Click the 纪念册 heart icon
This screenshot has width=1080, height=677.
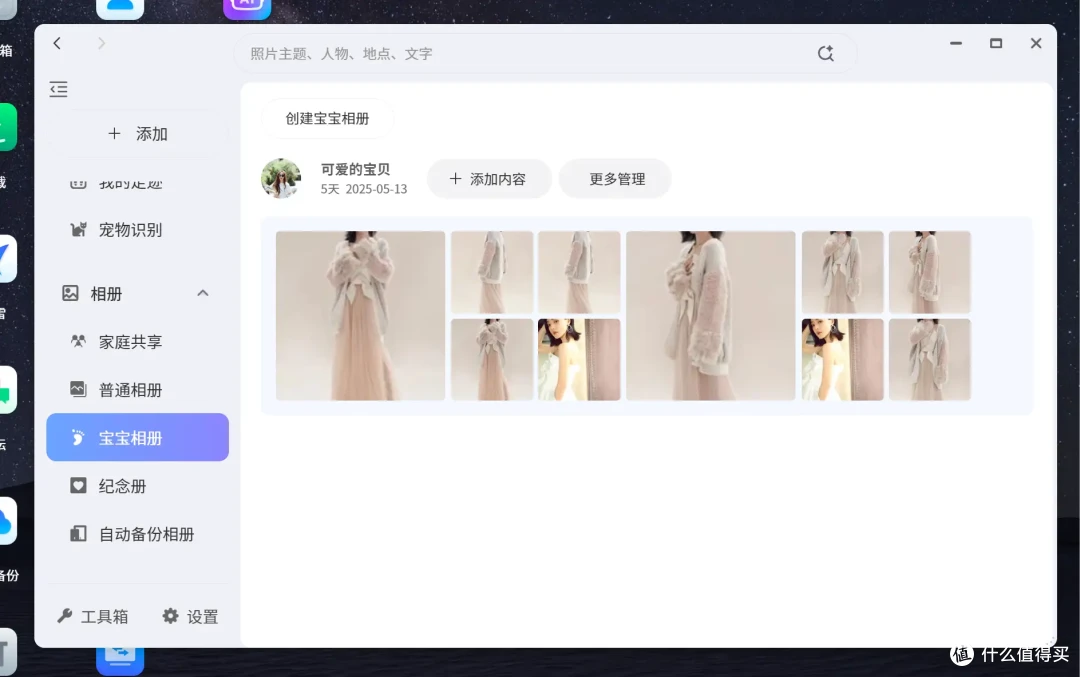click(79, 486)
